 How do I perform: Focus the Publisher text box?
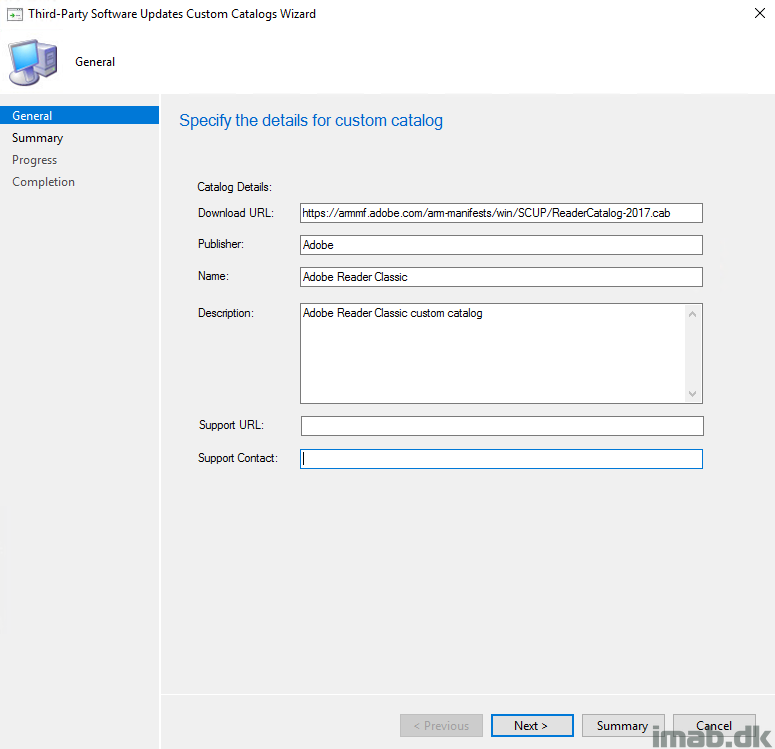[501, 245]
